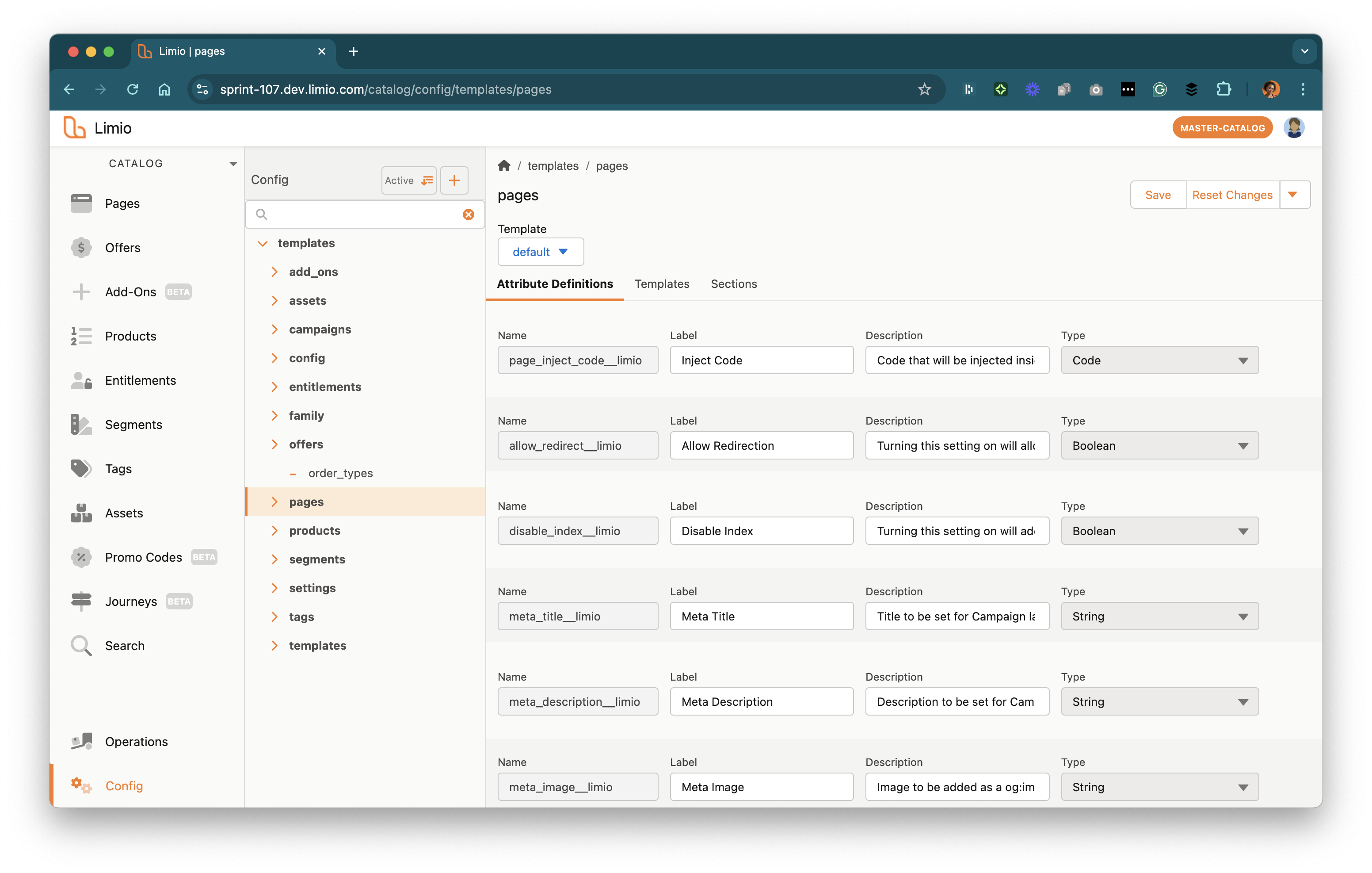Click the Tags icon in sidebar
Image resolution: width=1372 pixels, height=873 pixels.
81,469
